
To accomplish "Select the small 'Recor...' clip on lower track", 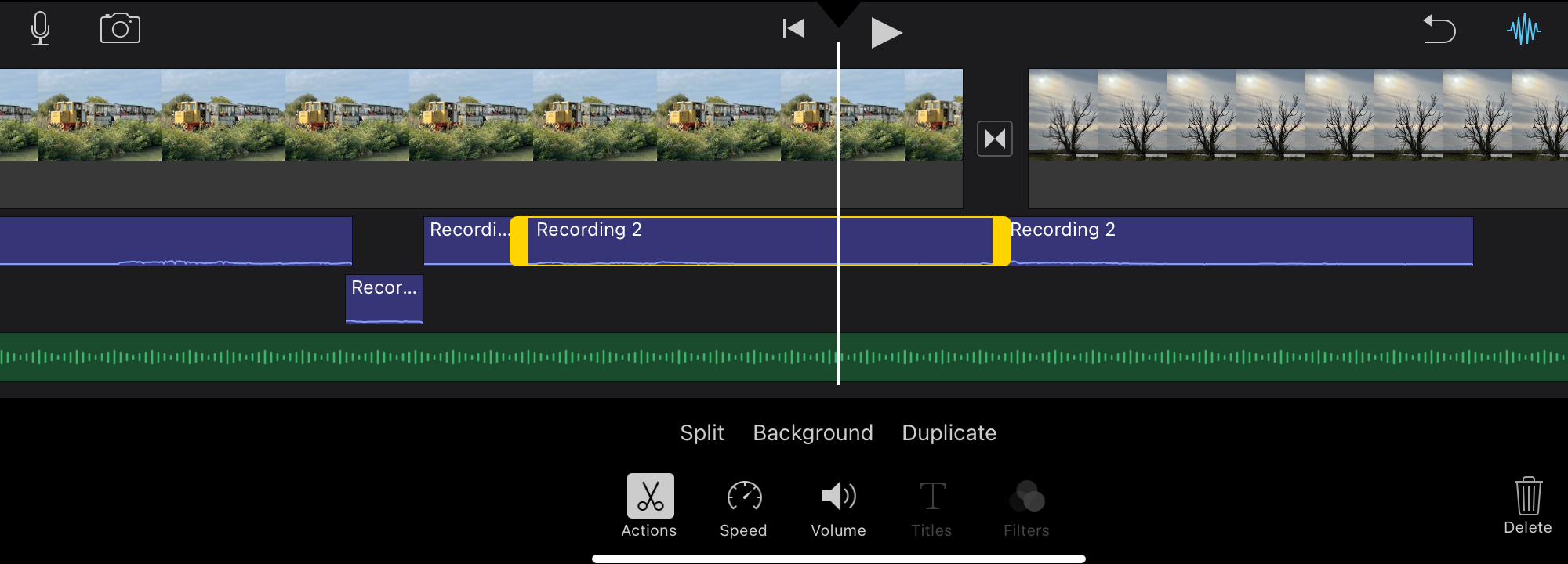I will pyautogui.click(x=384, y=299).
